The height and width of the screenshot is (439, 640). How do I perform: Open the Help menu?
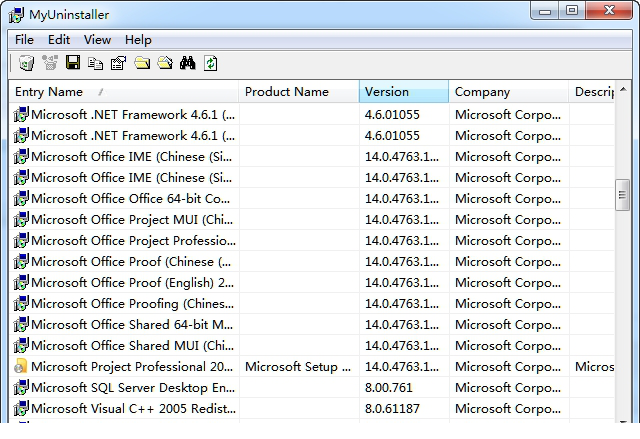138,40
